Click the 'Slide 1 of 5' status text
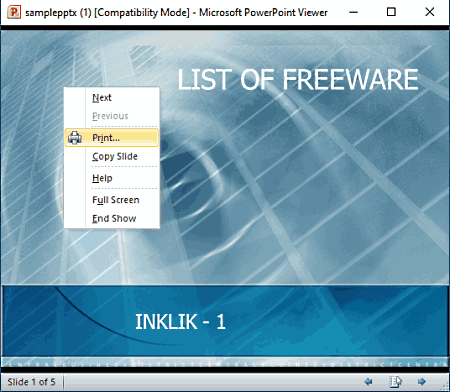This screenshot has height=392, width=450. point(31,382)
